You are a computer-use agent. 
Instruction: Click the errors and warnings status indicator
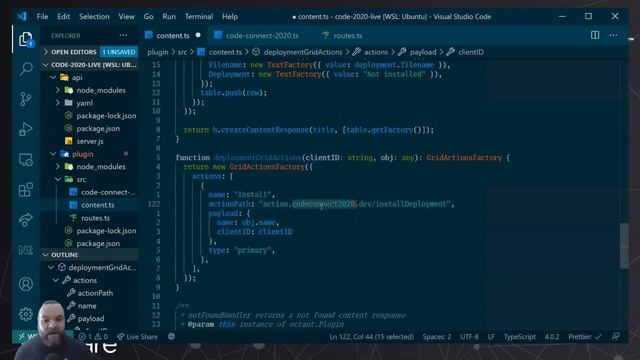[x=93, y=337]
